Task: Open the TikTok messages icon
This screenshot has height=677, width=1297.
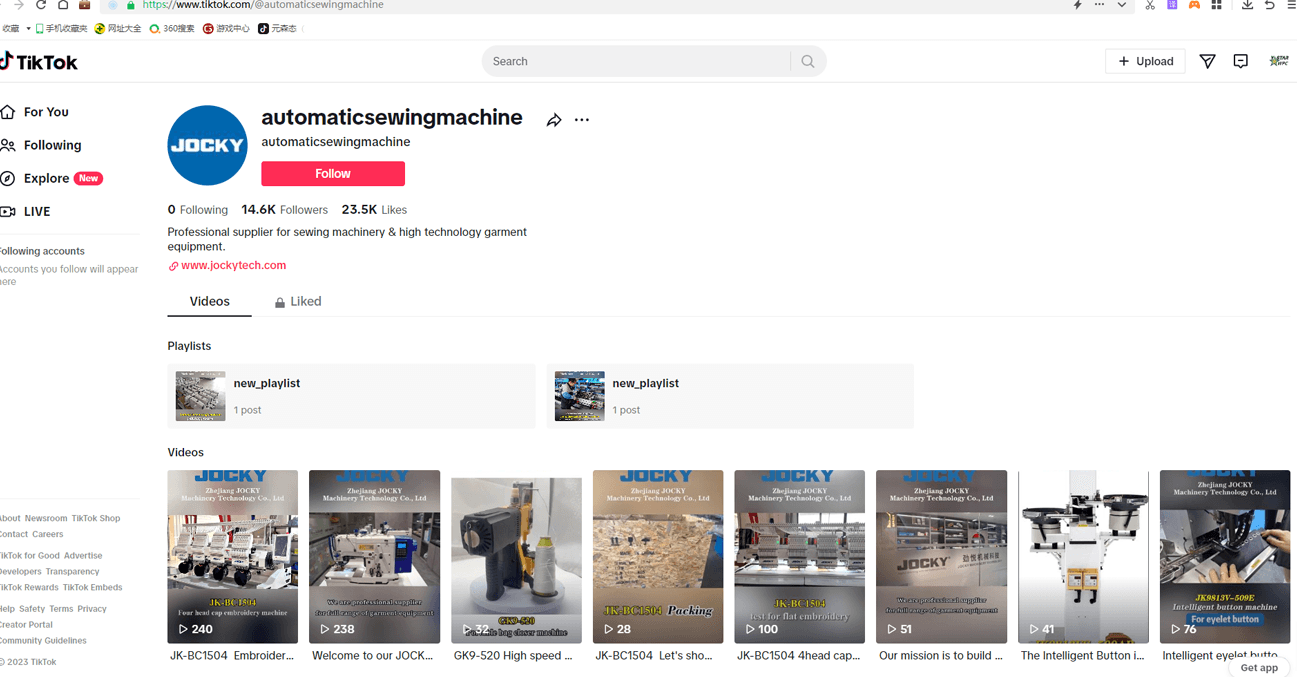Action: point(1207,62)
